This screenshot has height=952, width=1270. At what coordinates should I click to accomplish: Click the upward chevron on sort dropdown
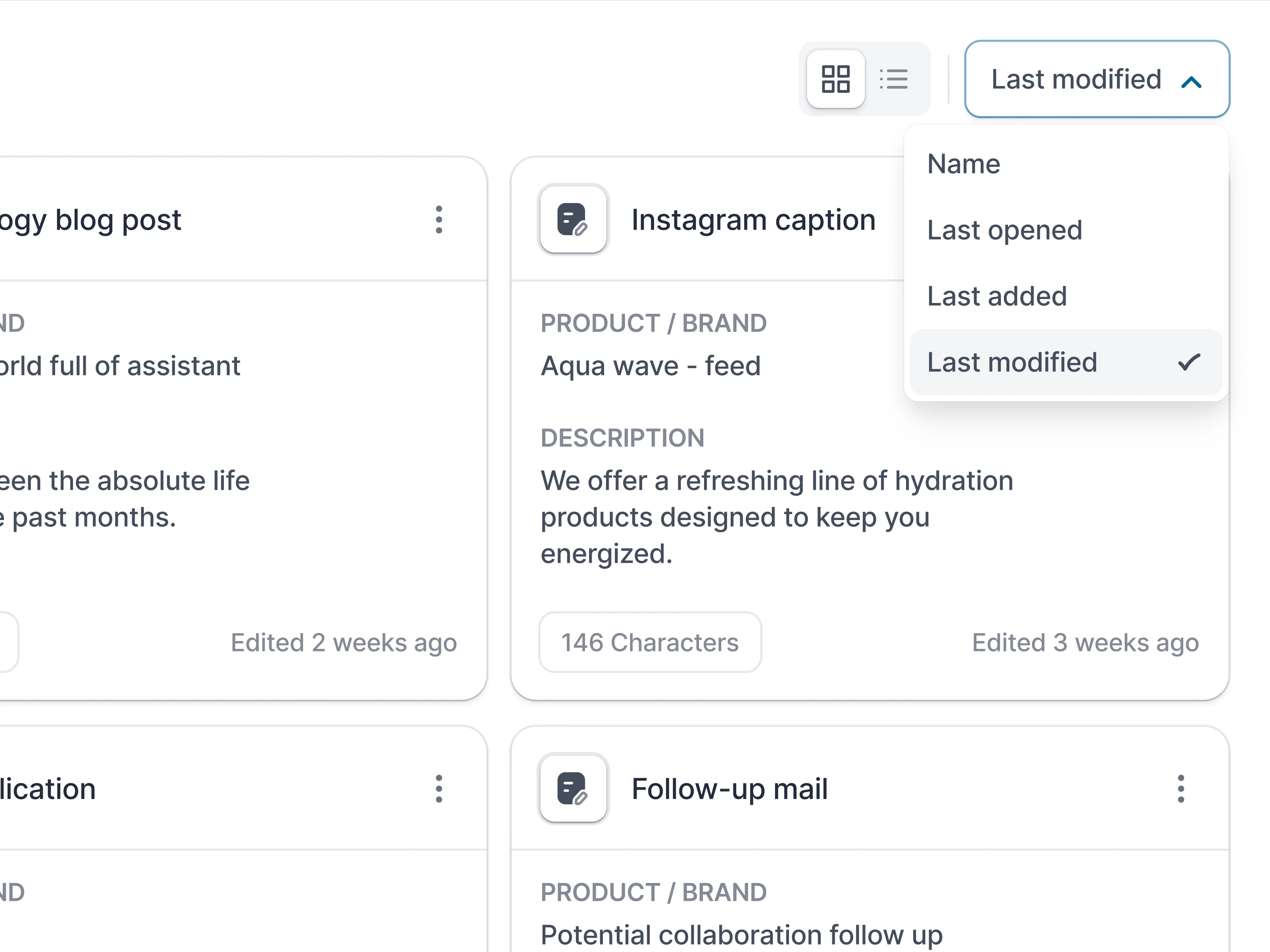1191,83
